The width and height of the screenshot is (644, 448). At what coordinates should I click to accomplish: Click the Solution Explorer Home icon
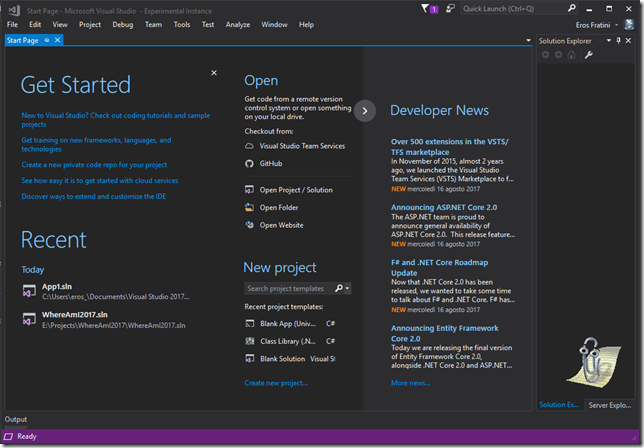point(571,55)
